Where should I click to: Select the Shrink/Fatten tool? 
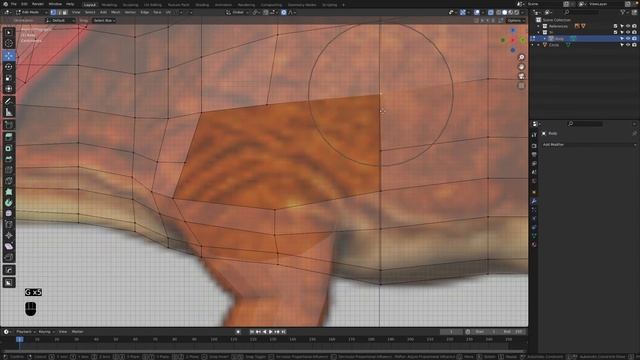pos(9,236)
